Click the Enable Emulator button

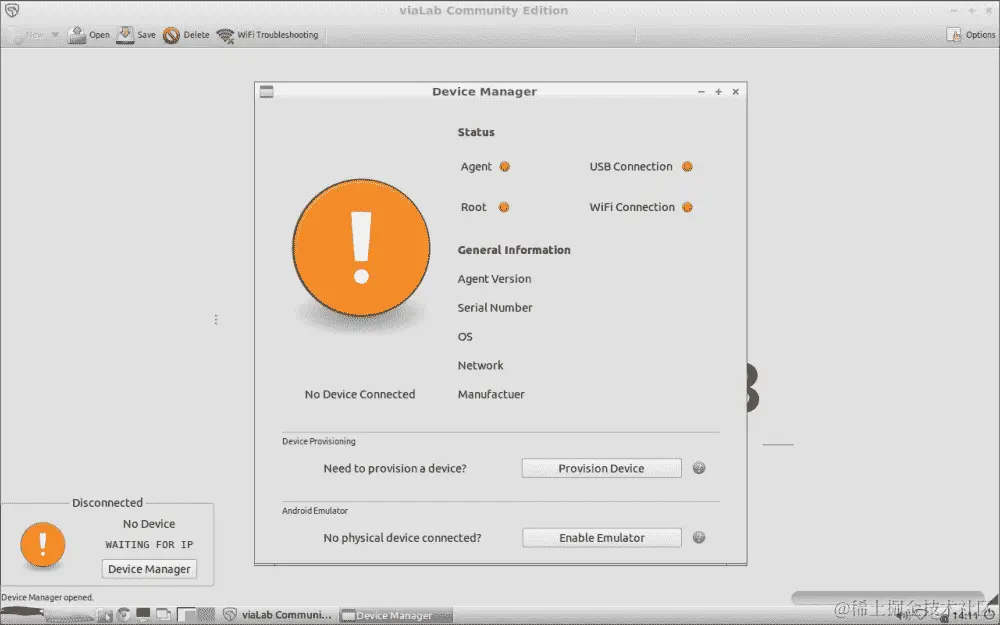click(x=601, y=538)
